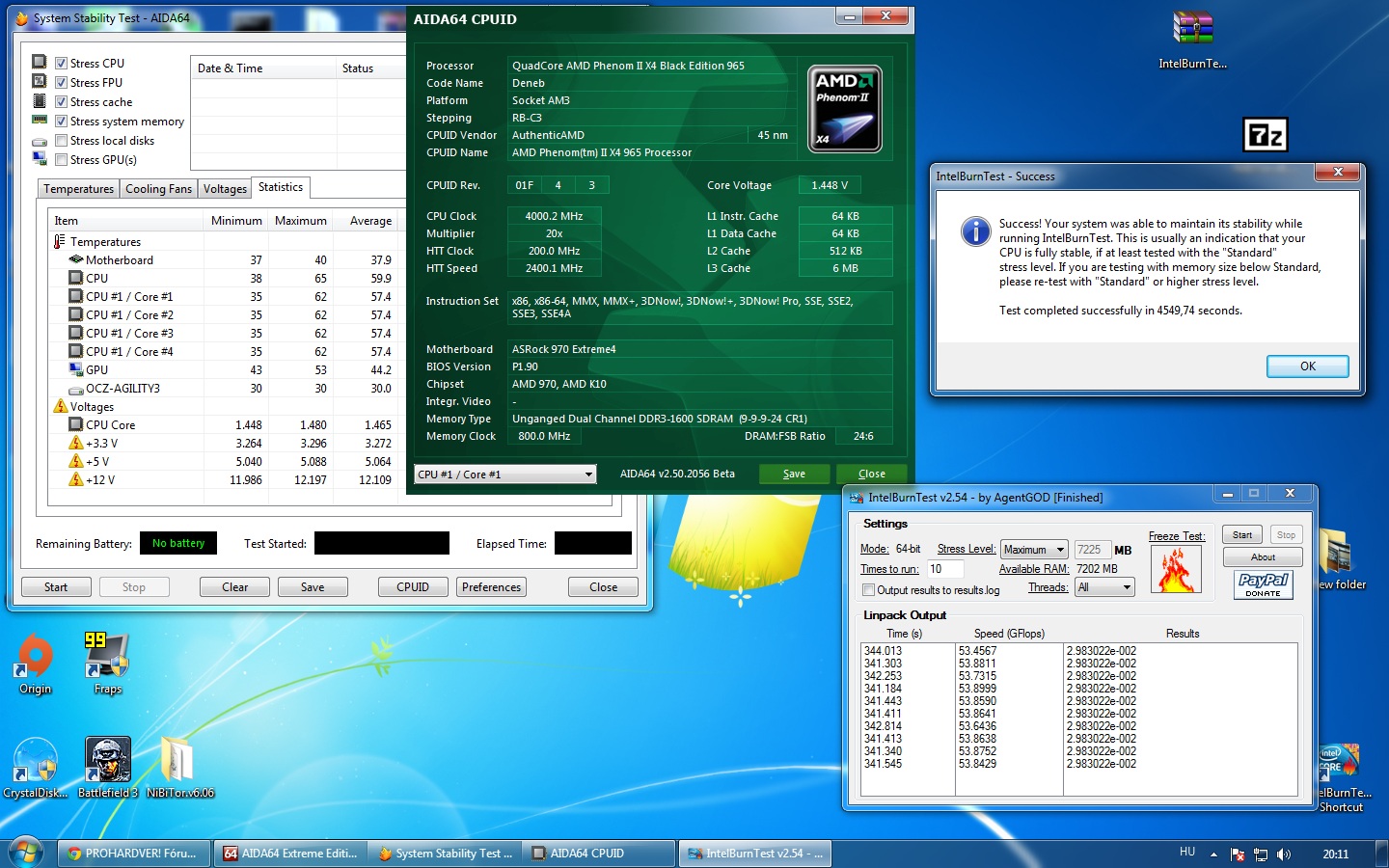Click the +5 V warning icon
This screenshot has height=868, width=1389.
click(76, 461)
